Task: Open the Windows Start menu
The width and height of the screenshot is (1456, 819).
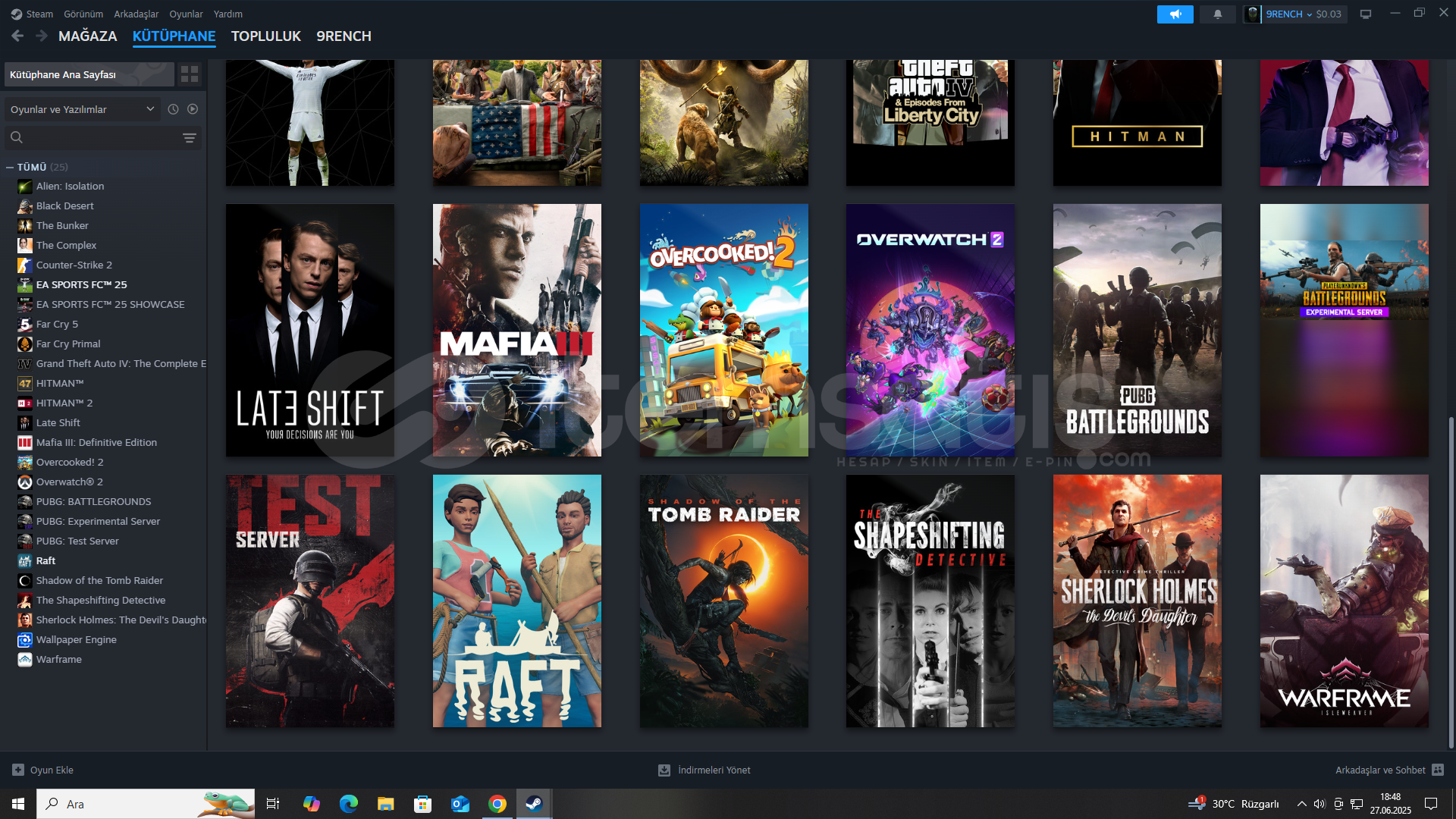Action: (x=18, y=804)
